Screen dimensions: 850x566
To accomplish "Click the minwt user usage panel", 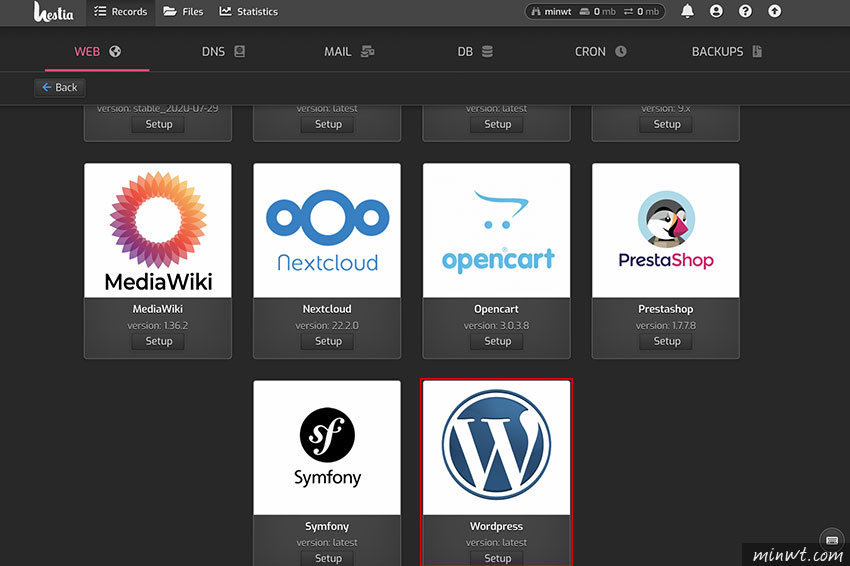I will pyautogui.click(x=595, y=11).
